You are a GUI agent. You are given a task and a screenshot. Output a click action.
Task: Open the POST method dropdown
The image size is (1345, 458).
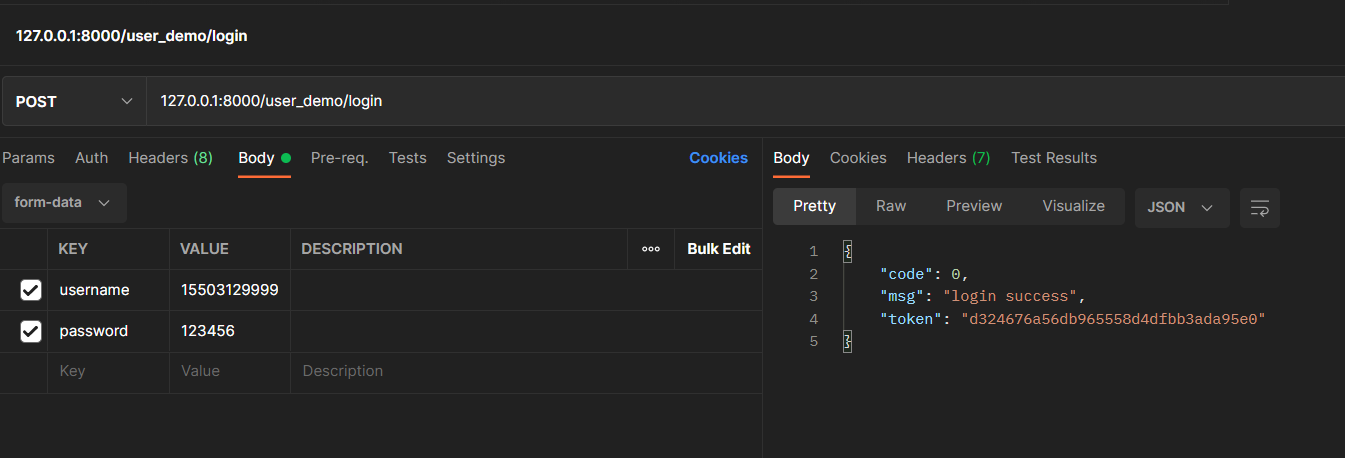(x=73, y=101)
